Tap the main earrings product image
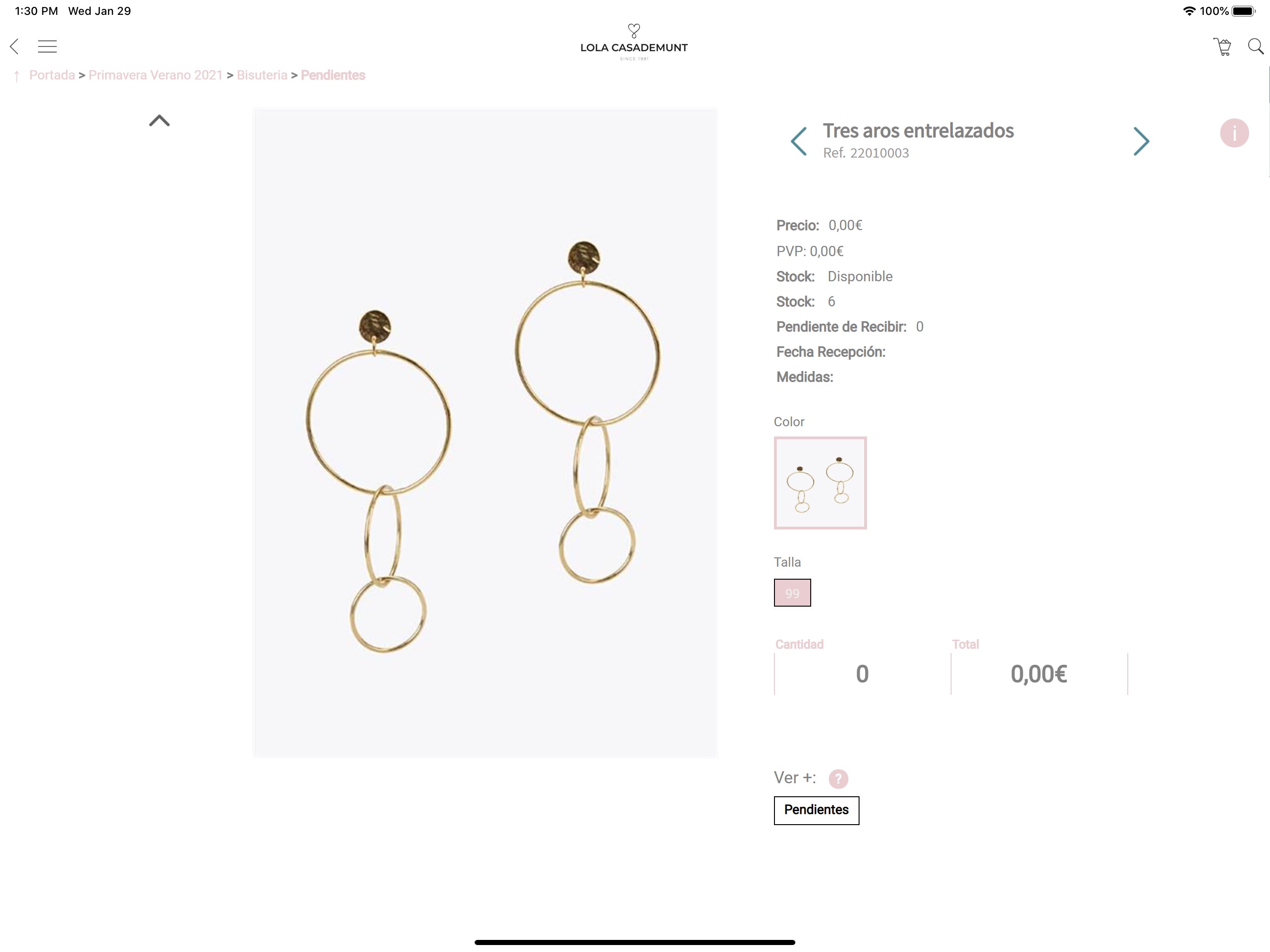The image size is (1270, 952). [x=486, y=432]
